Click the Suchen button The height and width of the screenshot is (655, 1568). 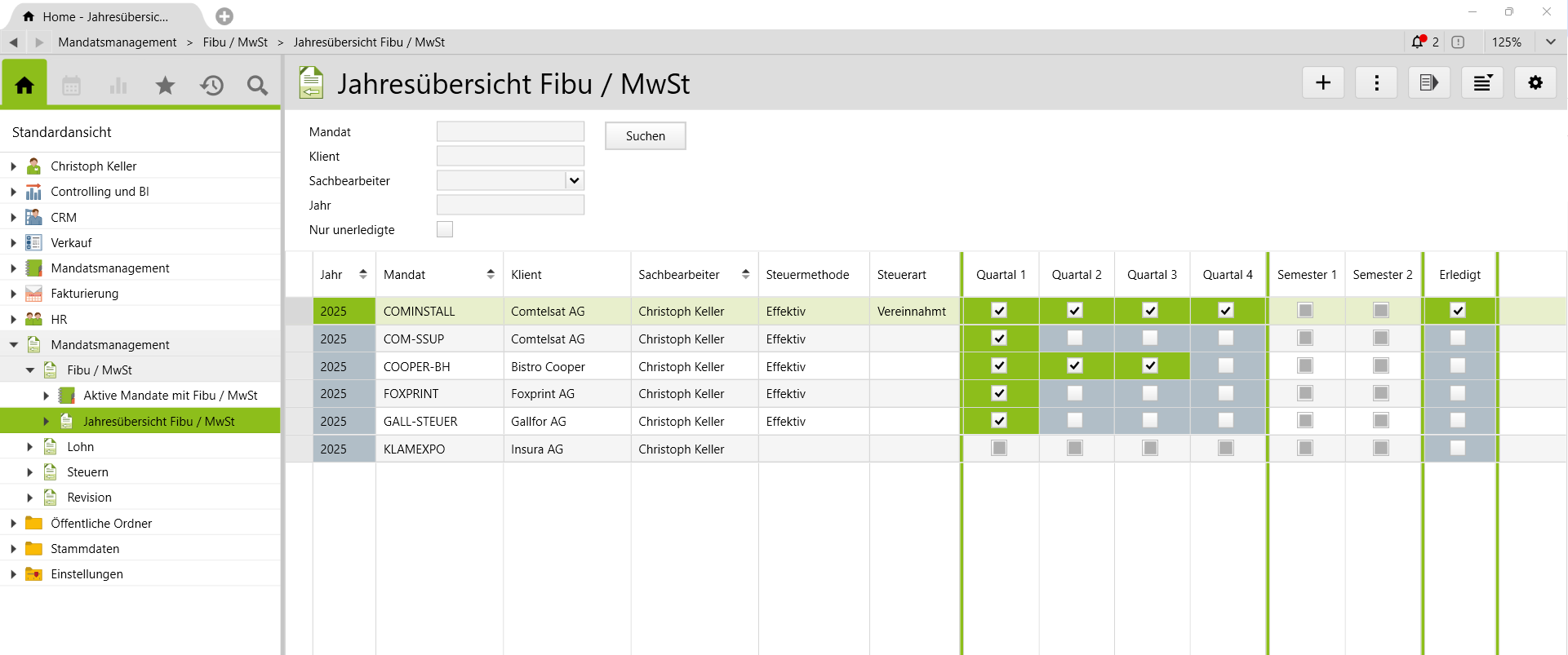point(646,136)
